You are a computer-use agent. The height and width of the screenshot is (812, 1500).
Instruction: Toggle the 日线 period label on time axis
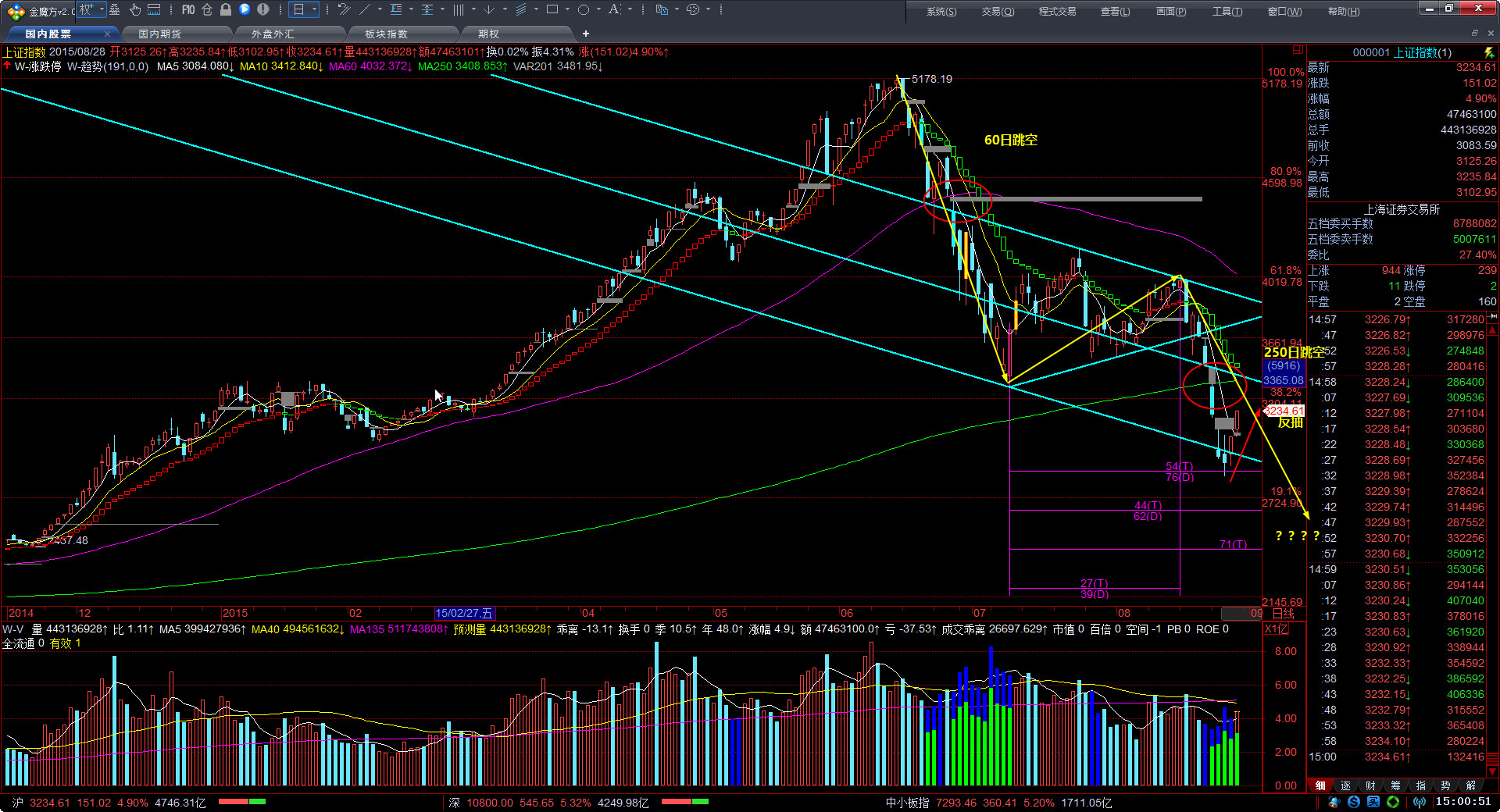1284,614
